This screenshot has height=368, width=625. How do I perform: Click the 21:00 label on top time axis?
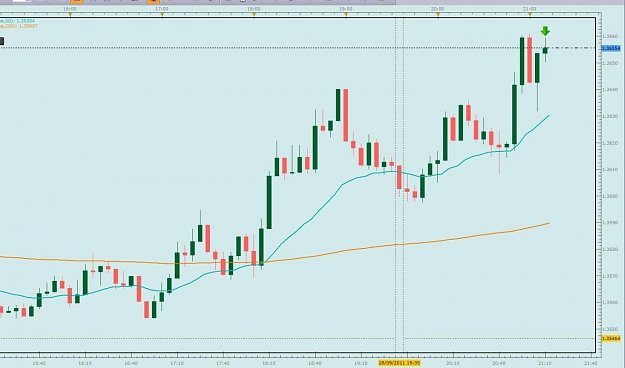click(529, 9)
